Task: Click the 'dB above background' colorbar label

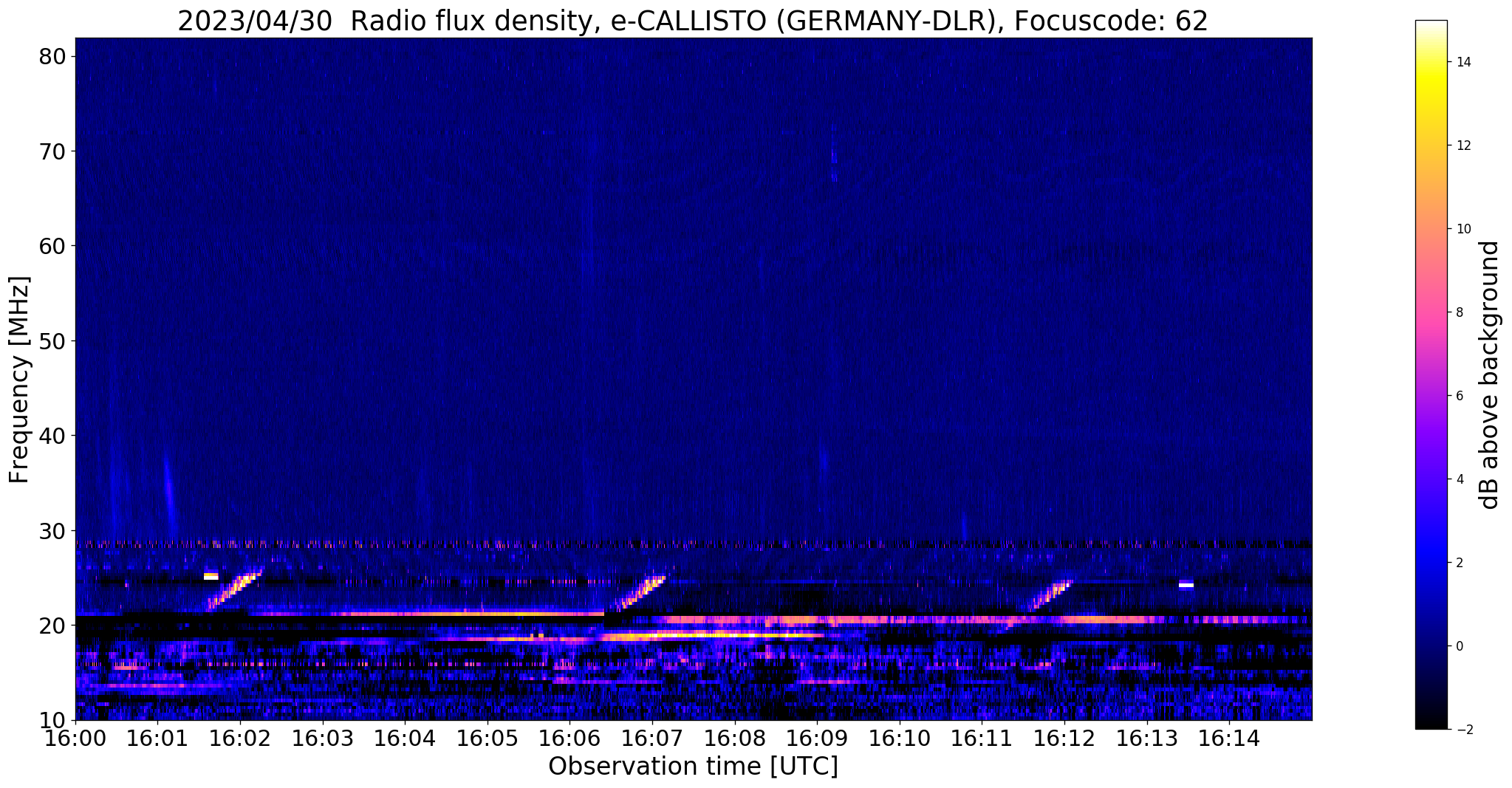Action: point(1490,374)
